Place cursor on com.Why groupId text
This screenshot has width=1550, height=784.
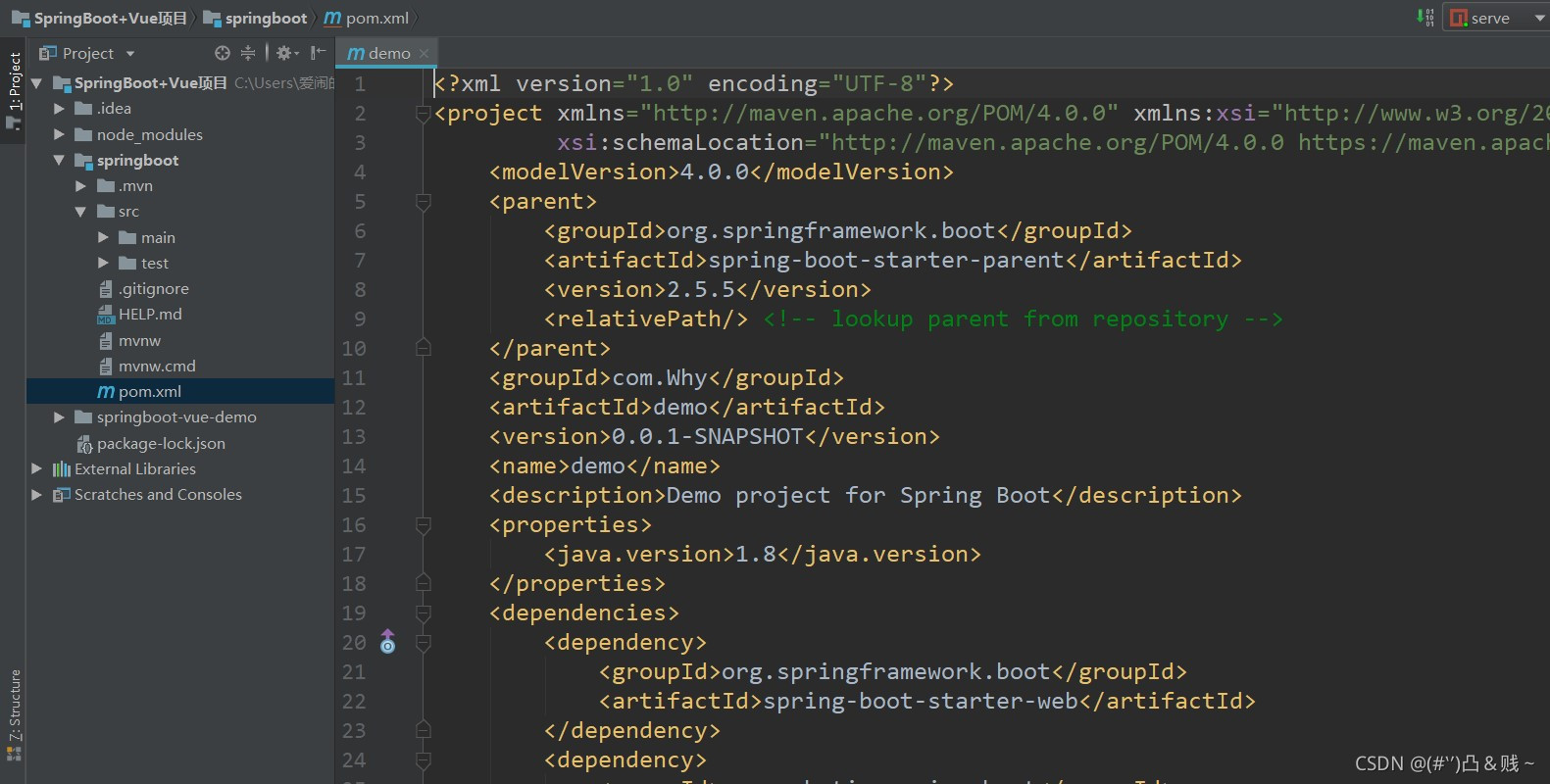[660, 378]
